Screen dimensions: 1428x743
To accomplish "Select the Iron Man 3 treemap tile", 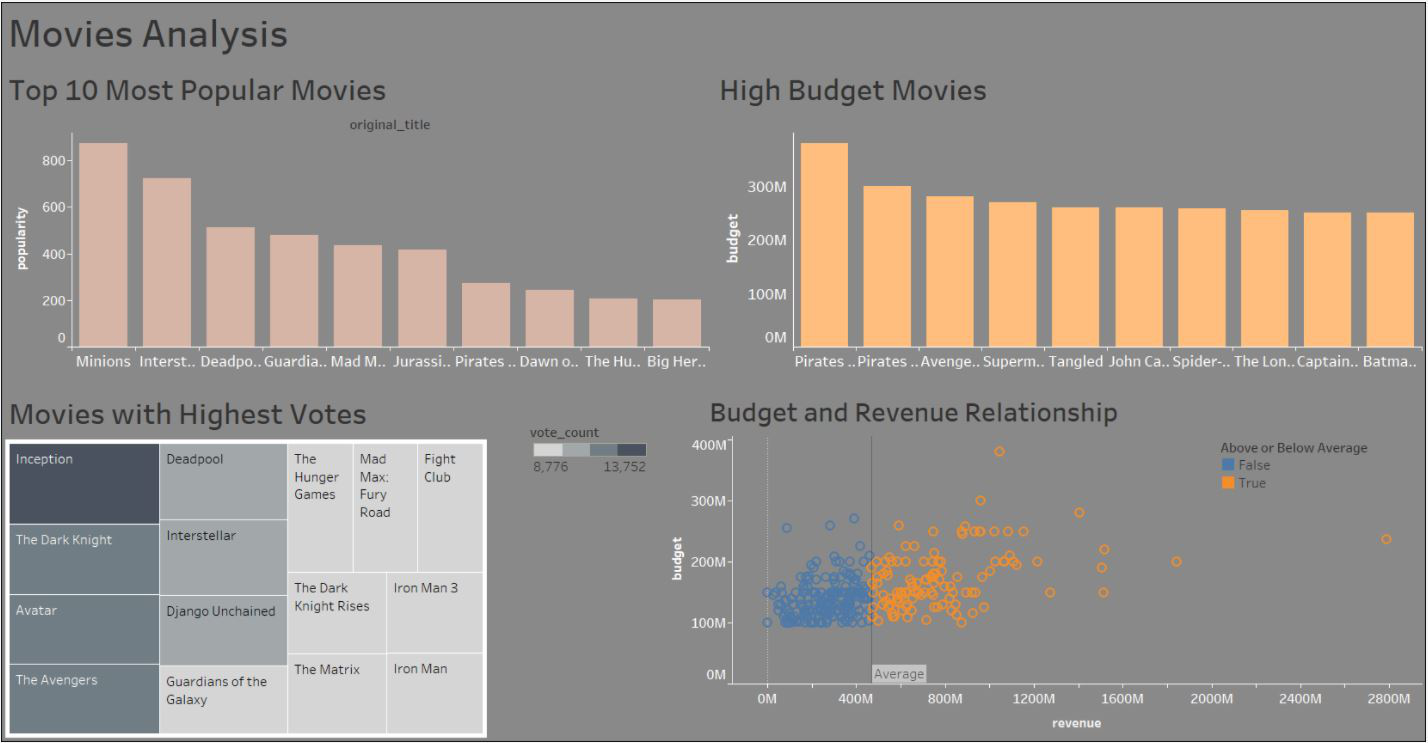I will tap(434, 612).
